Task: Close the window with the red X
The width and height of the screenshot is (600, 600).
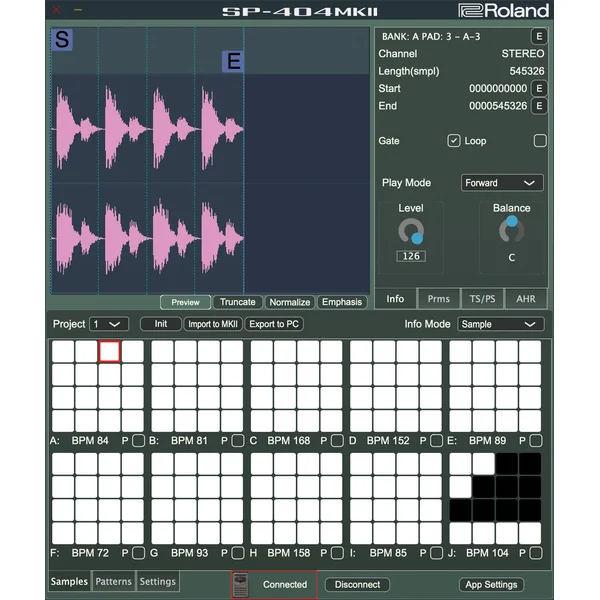Action: click(56, 10)
